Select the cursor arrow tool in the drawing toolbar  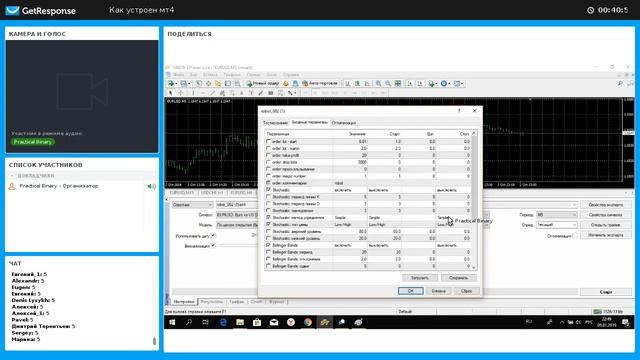coord(171,93)
